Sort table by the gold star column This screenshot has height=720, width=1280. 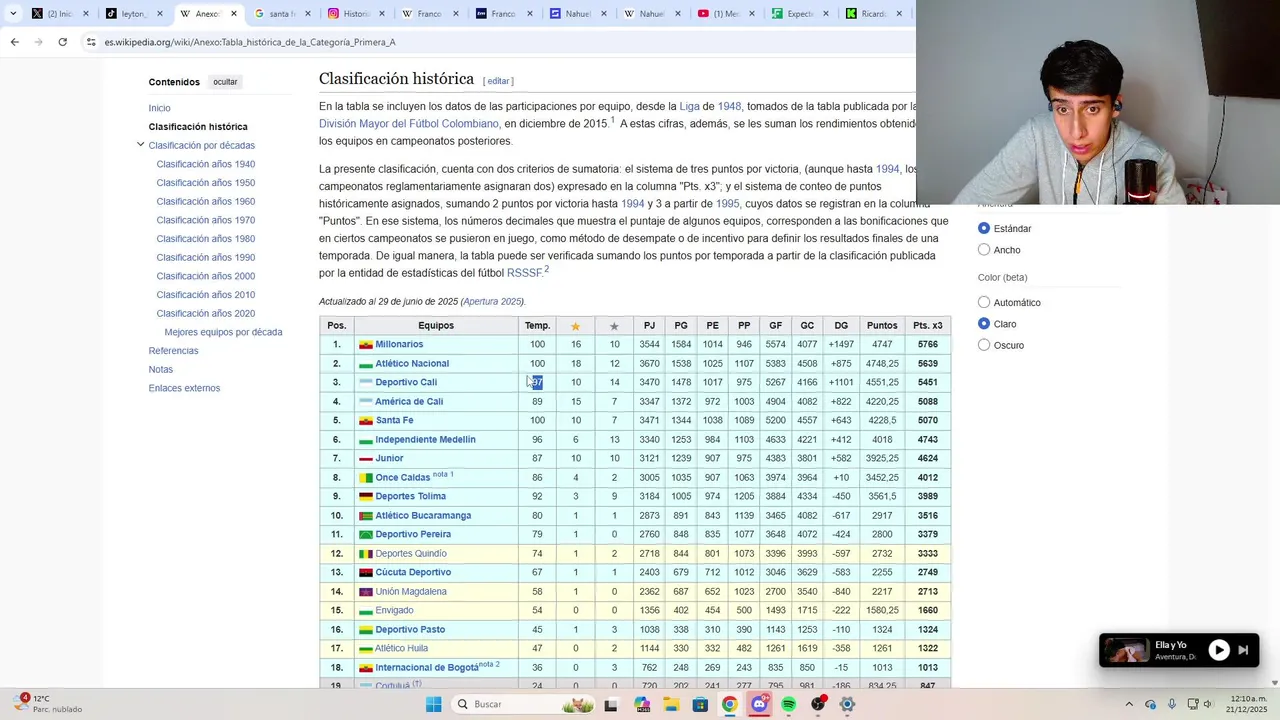575,326
